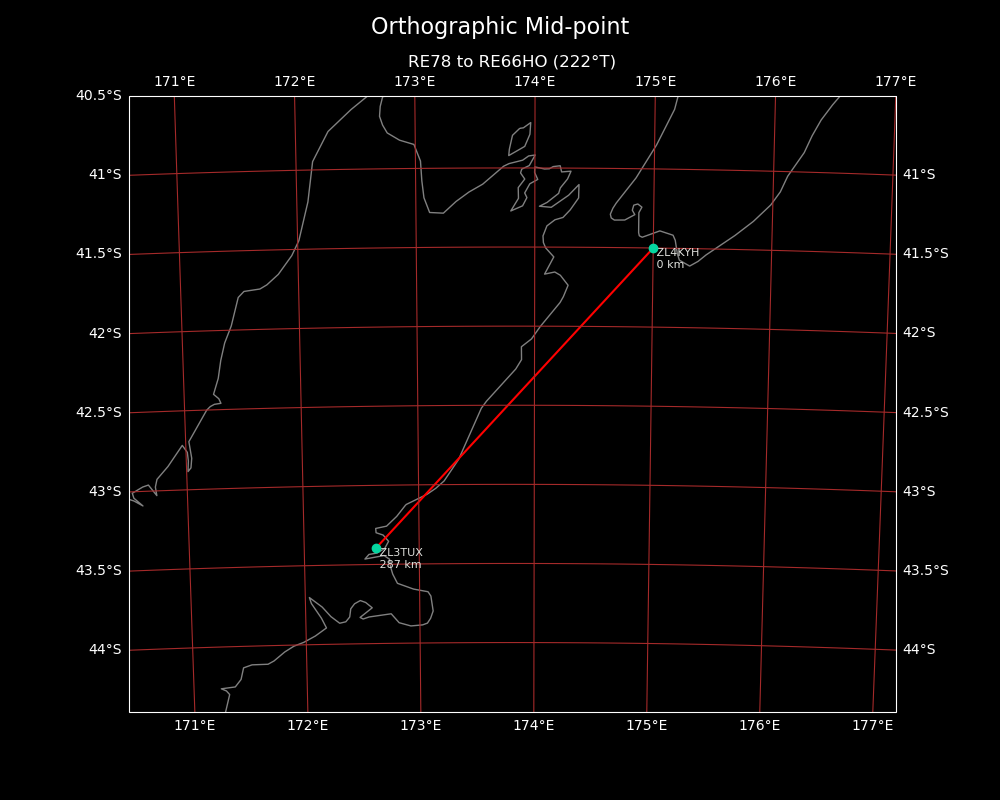Click the 40.5°S latitude tick label
This screenshot has height=800, width=1000.
[x=98, y=96]
